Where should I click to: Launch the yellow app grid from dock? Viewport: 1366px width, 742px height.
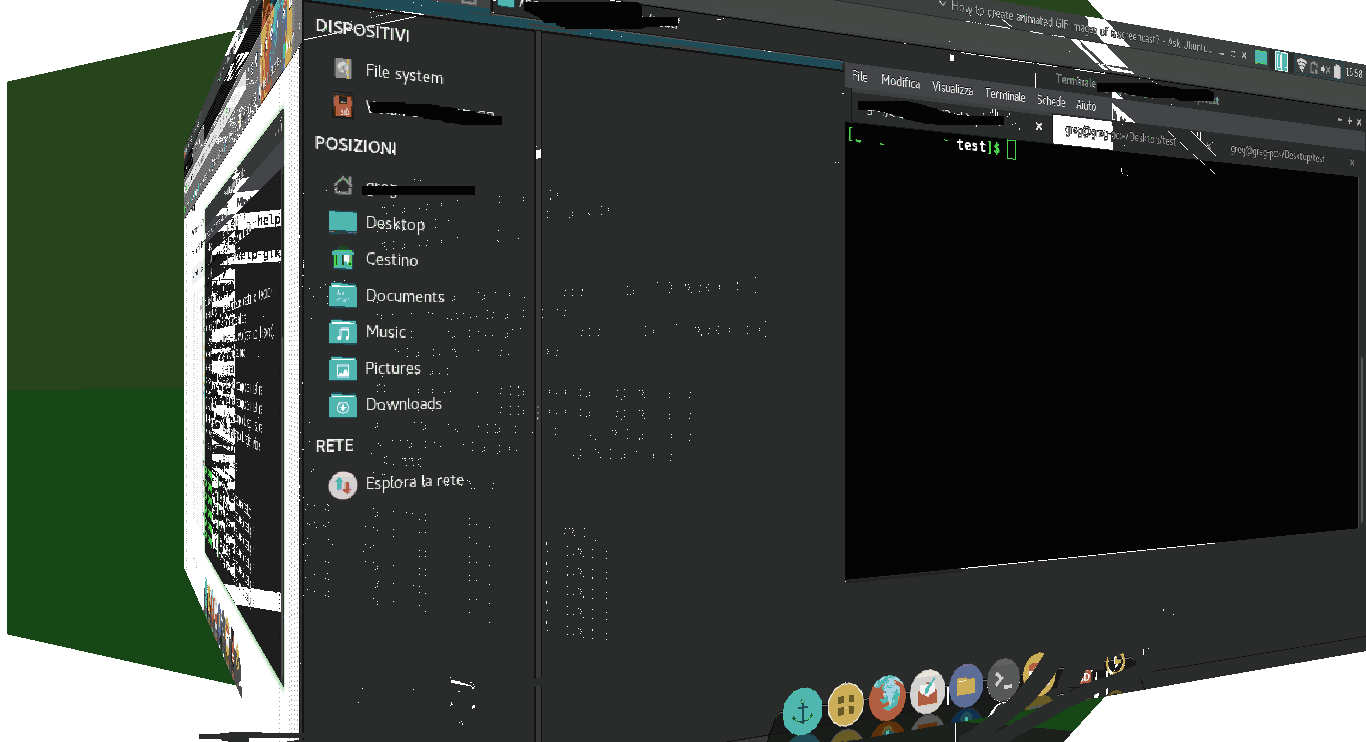click(x=846, y=704)
